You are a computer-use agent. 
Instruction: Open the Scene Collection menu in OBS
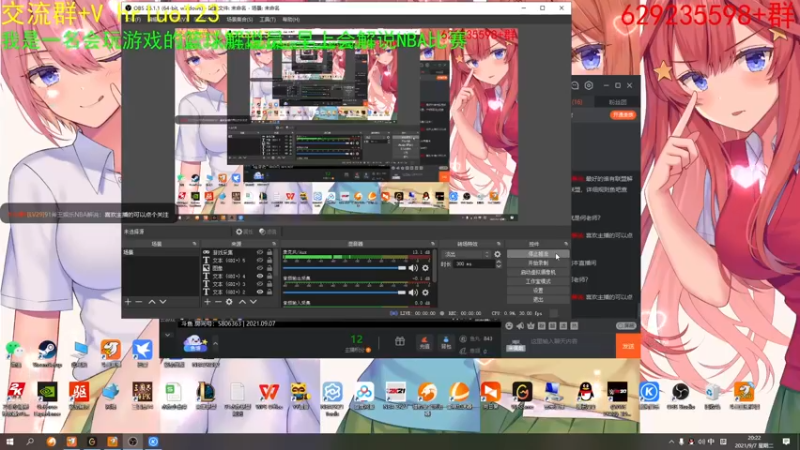click(239, 19)
